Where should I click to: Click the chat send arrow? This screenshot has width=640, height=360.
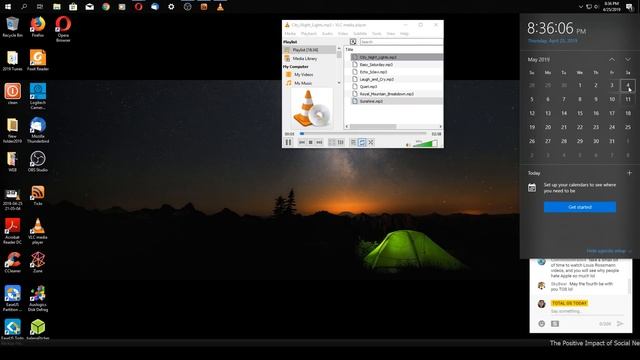pyautogui.click(x=620, y=324)
